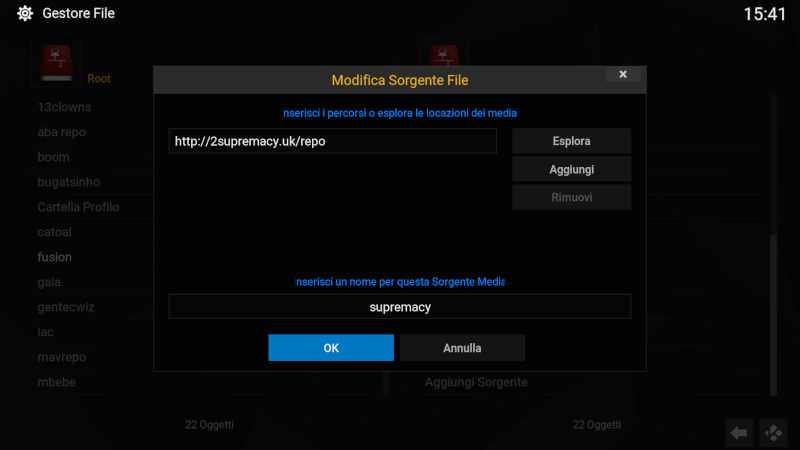
Task: Confirm with the OK button
Action: (x=331, y=348)
